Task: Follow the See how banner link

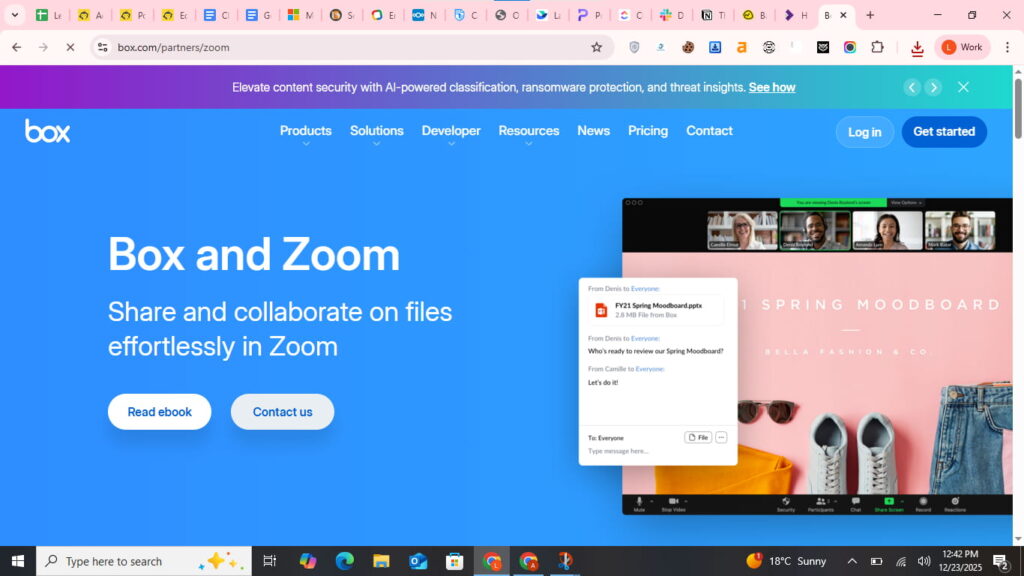Action: (771, 87)
